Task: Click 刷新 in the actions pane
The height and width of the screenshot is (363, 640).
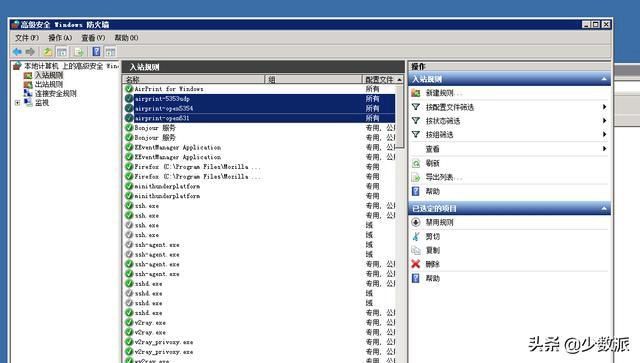Action: click(432, 163)
